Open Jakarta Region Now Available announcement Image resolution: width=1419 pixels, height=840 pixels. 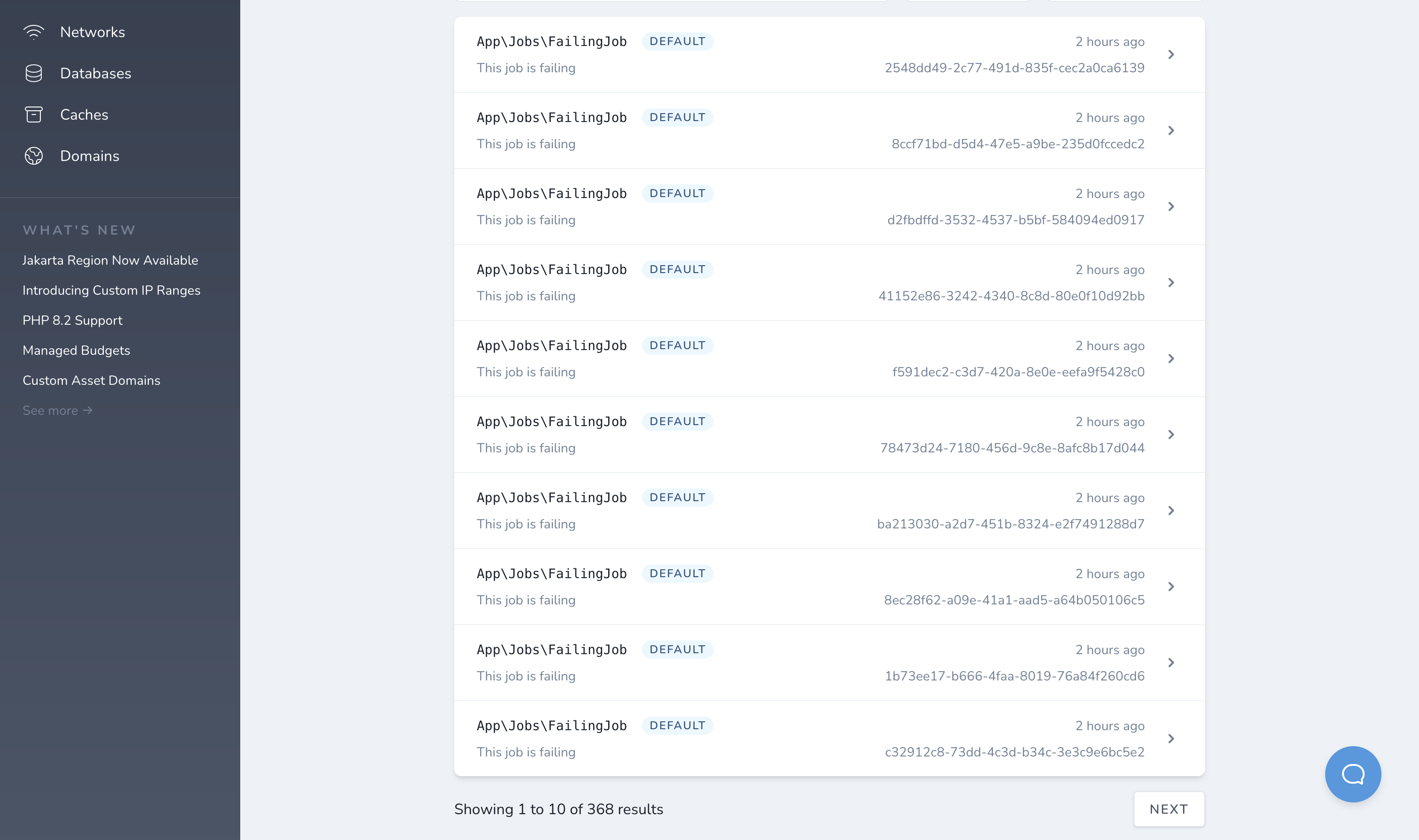110,260
